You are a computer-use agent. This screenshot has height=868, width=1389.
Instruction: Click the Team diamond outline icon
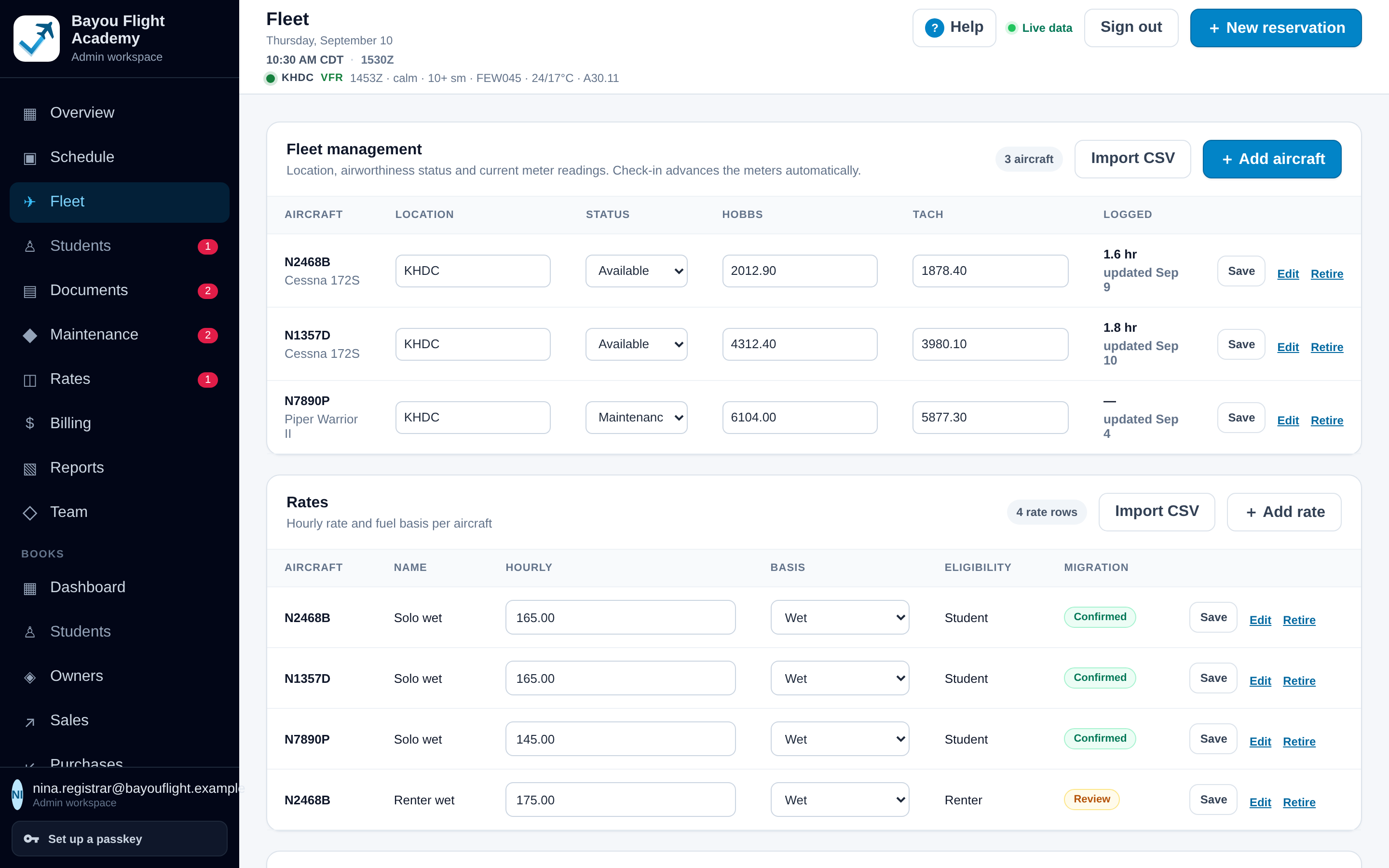tap(30, 513)
